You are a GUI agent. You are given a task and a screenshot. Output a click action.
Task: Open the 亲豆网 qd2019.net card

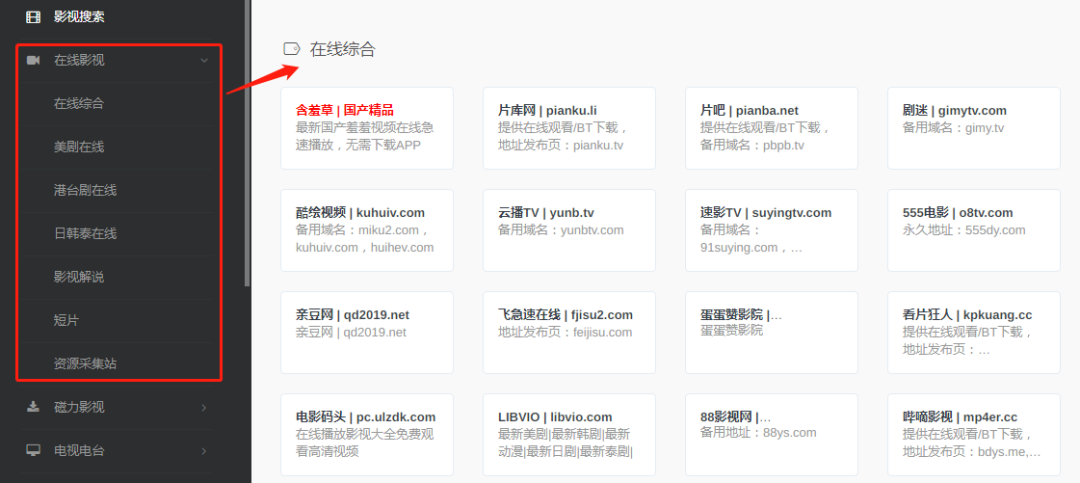(367, 332)
